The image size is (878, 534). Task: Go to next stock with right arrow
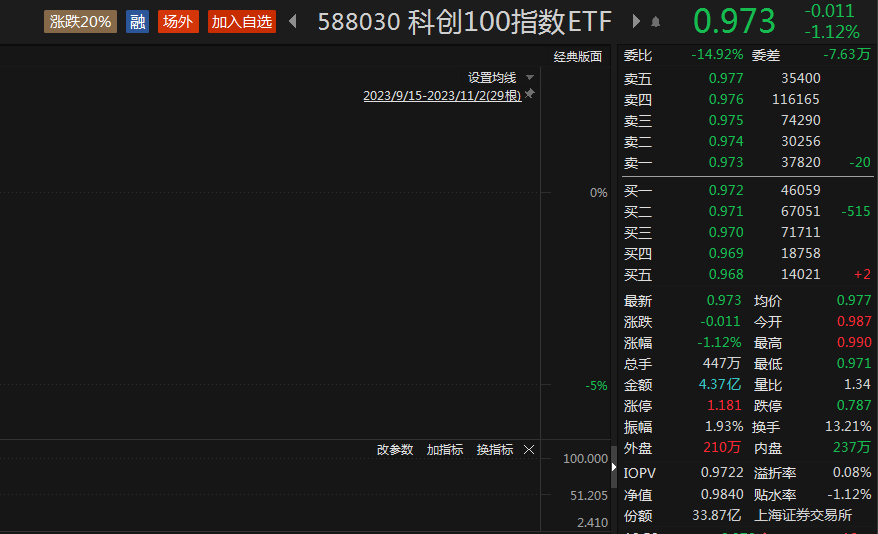click(636, 21)
